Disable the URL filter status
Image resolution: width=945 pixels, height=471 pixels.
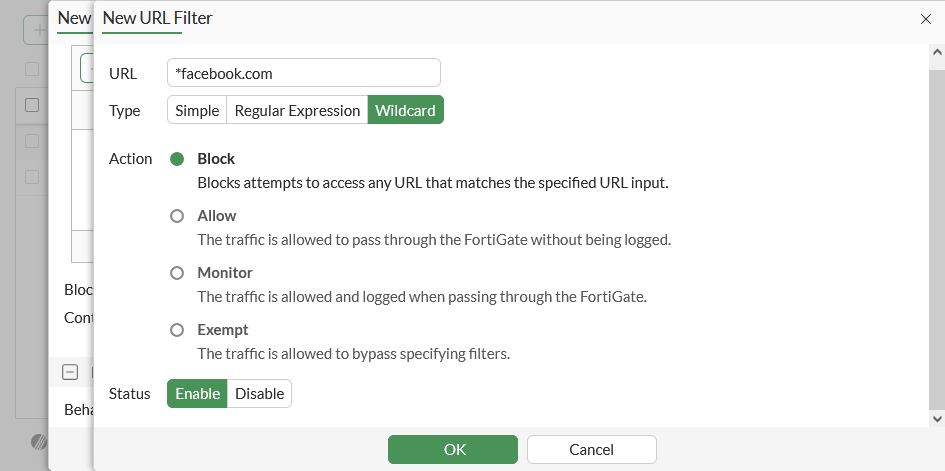tap(260, 393)
